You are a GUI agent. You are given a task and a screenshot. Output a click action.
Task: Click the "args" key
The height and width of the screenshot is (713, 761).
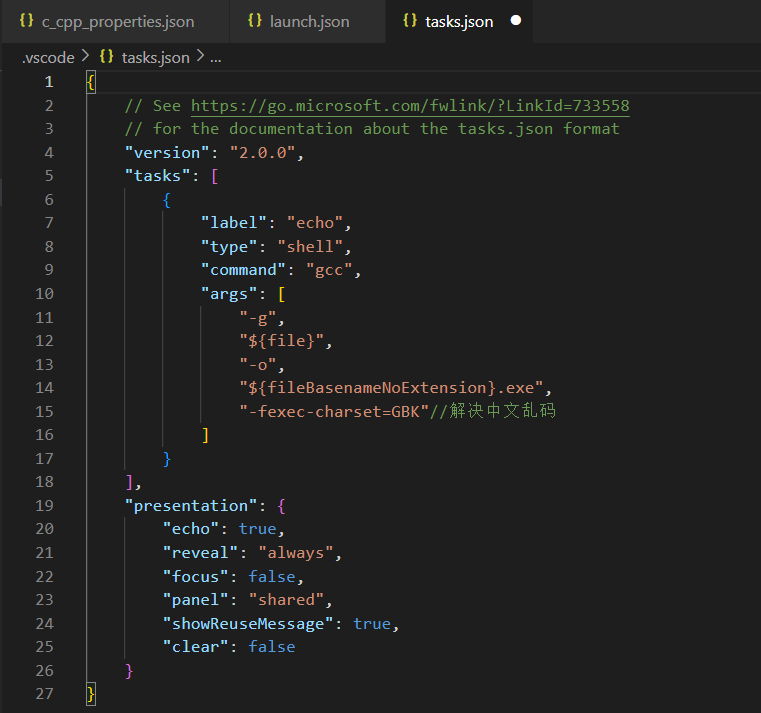click(229, 294)
